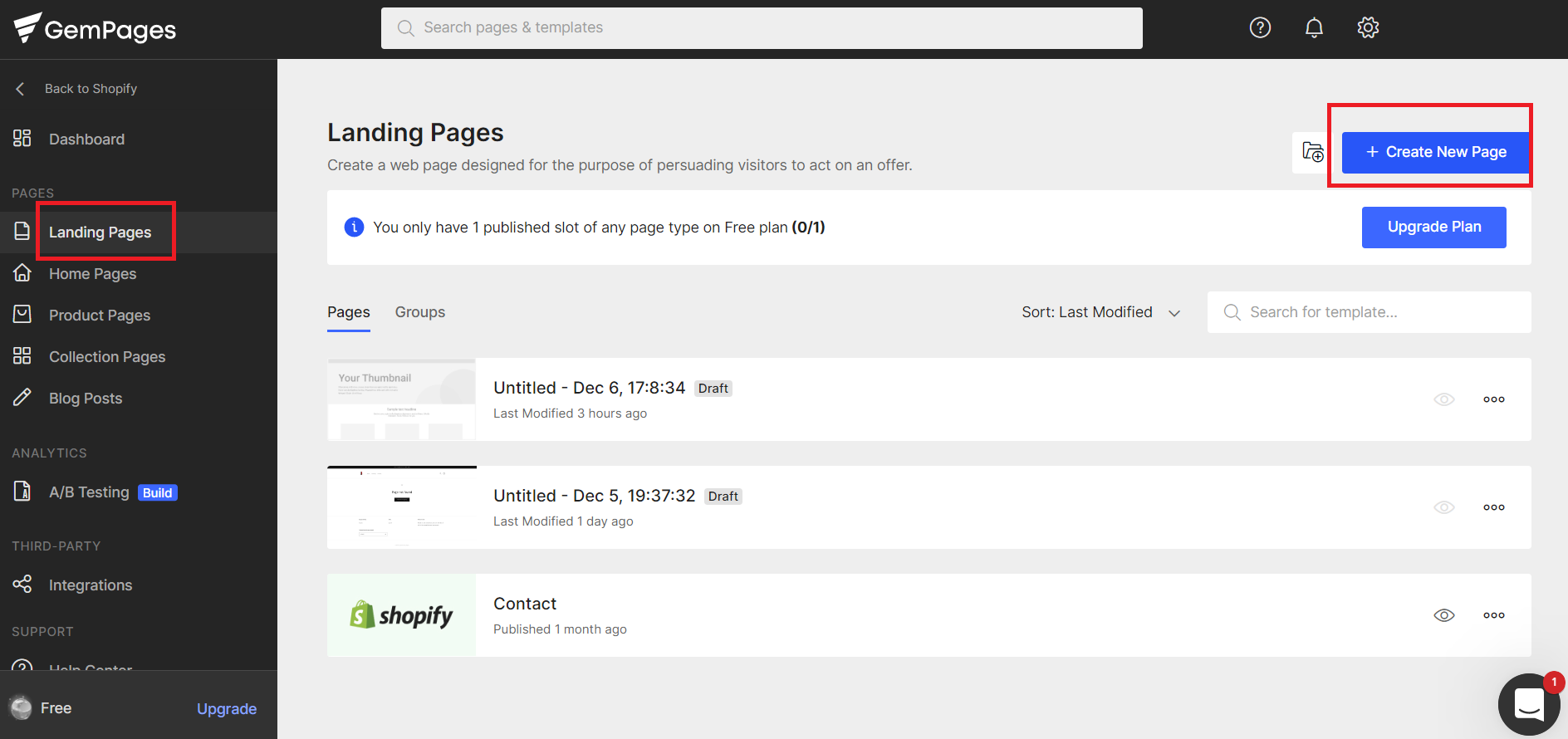Click thumbnail of Untitled Dec 6 page

point(401,399)
